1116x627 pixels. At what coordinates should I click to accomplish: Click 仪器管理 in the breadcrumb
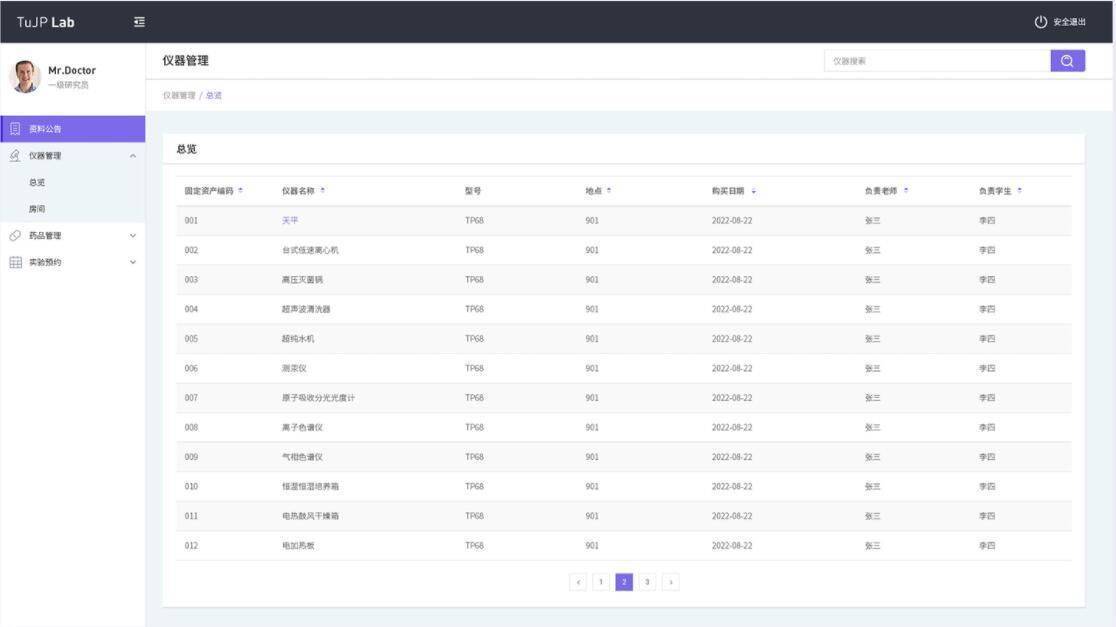coord(179,95)
